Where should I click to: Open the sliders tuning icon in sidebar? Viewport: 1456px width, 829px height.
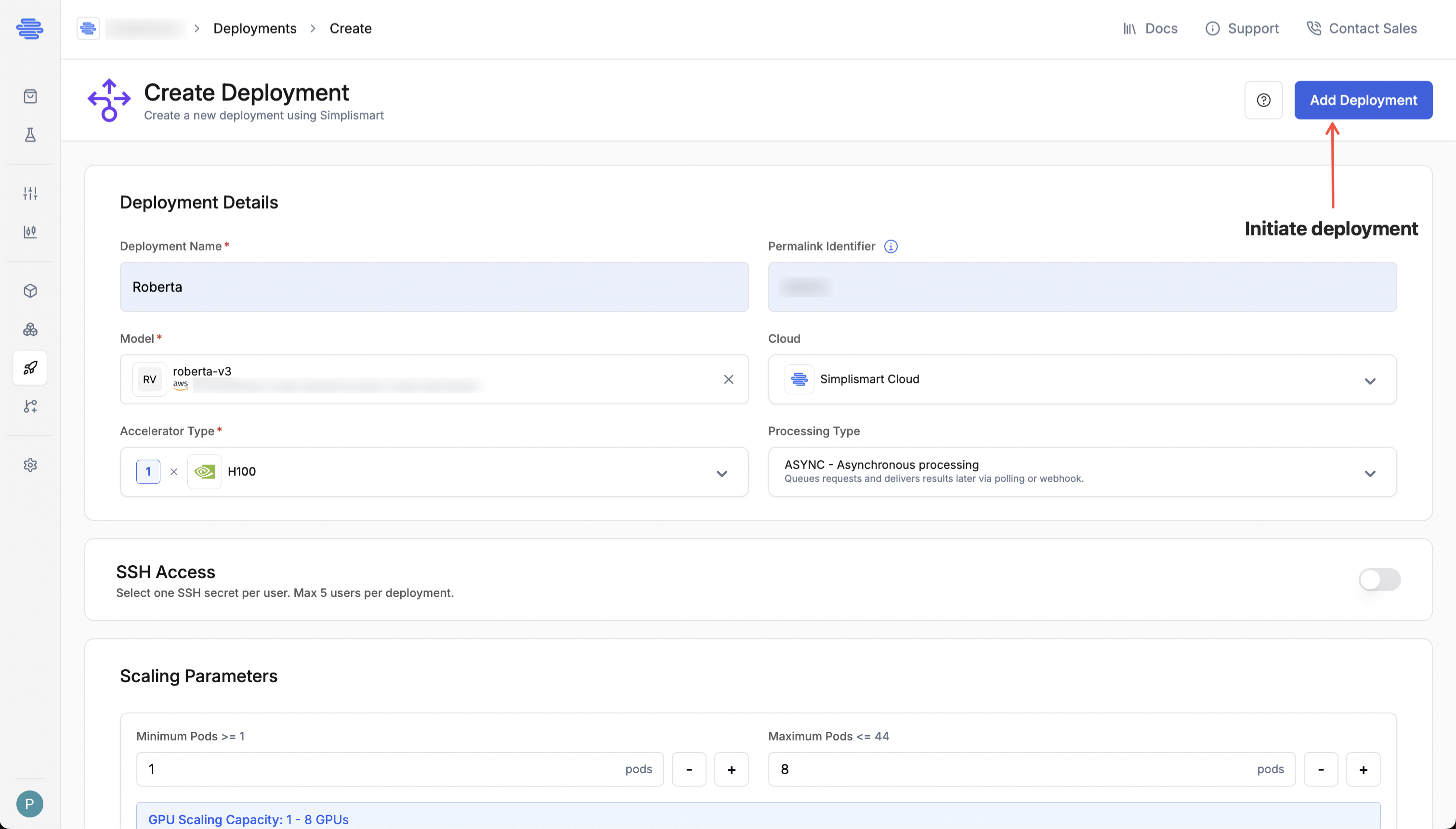tap(30, 194)
